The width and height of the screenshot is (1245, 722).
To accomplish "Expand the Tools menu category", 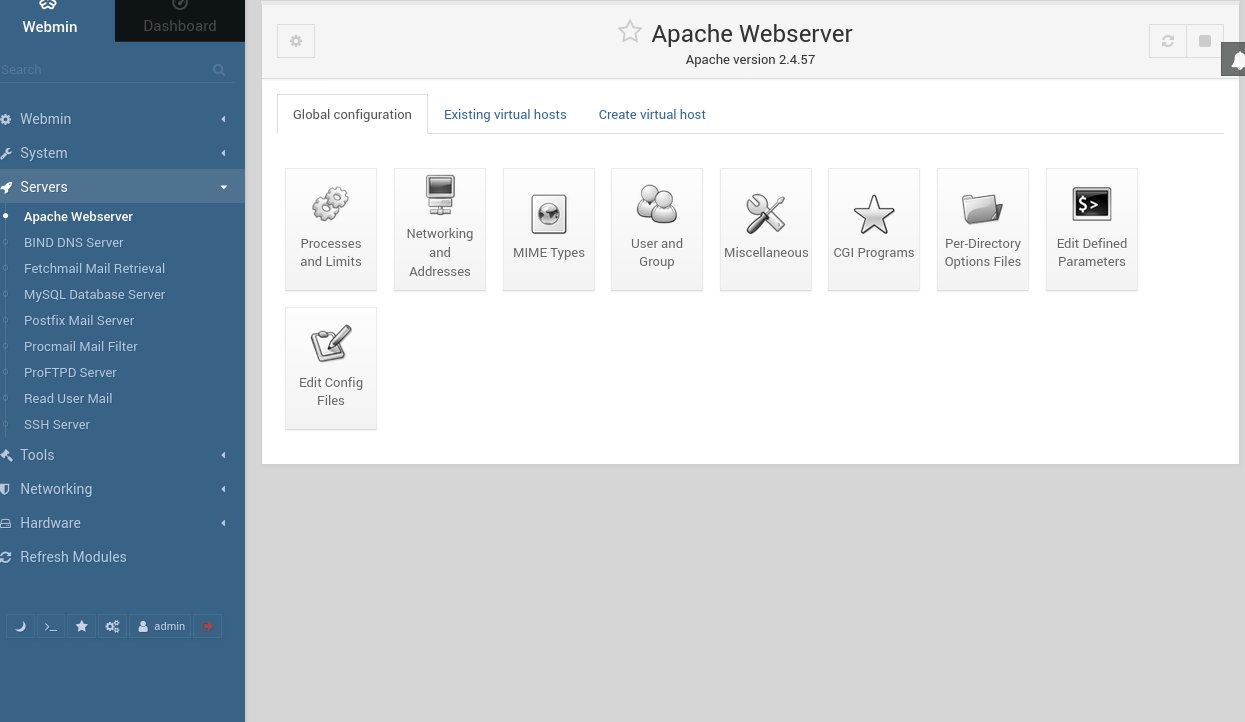I will point(122,455).
